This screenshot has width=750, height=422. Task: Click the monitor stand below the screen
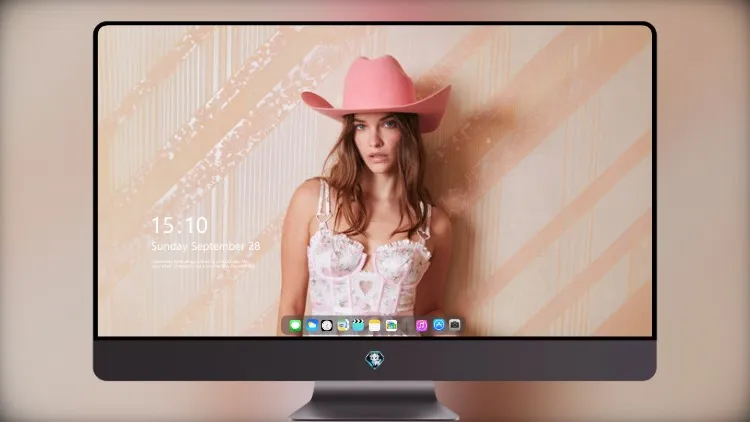pos(374,401)
